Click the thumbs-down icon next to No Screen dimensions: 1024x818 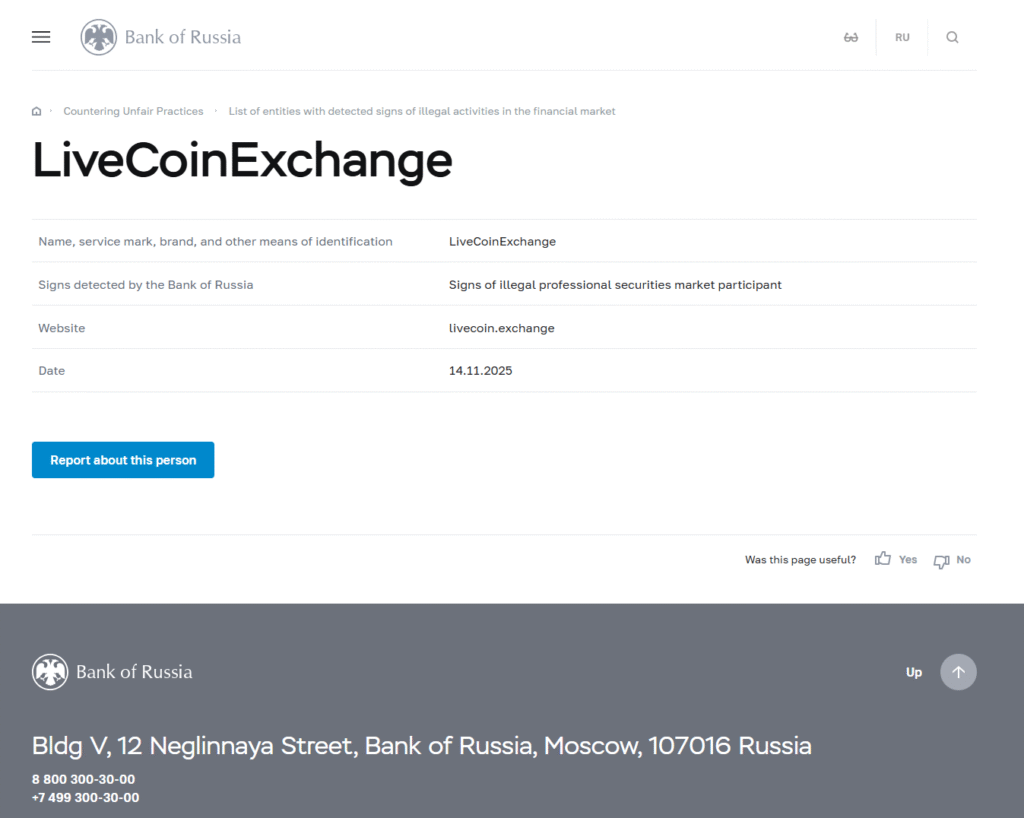point(940,561)
